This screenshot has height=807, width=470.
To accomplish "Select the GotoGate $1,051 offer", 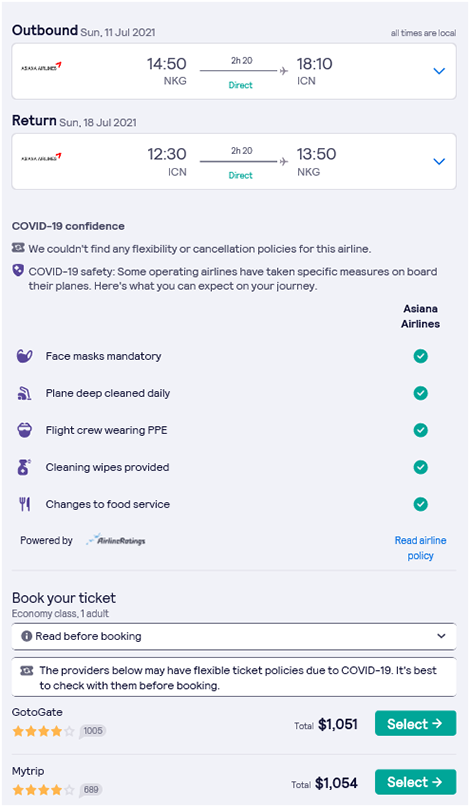I will [415, 724].
